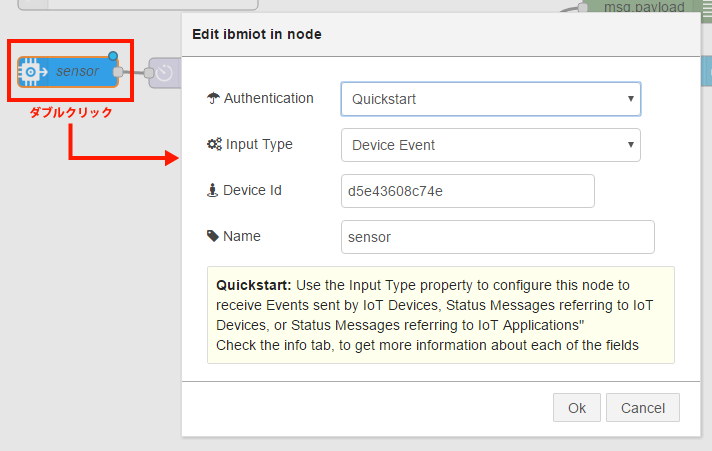This screenshot has height=451, width=712.
Task: Click the 'Device Id' field label
Action: point(252,190)
